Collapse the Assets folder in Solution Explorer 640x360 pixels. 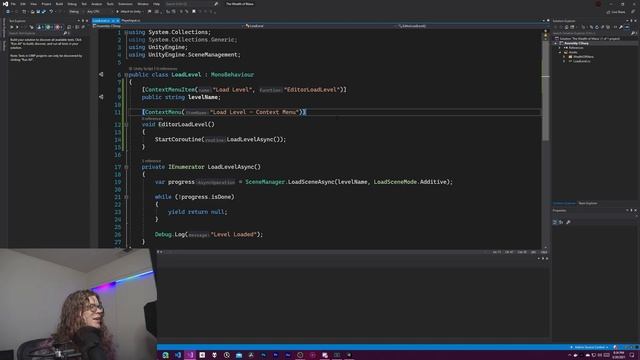click(560, 52)
